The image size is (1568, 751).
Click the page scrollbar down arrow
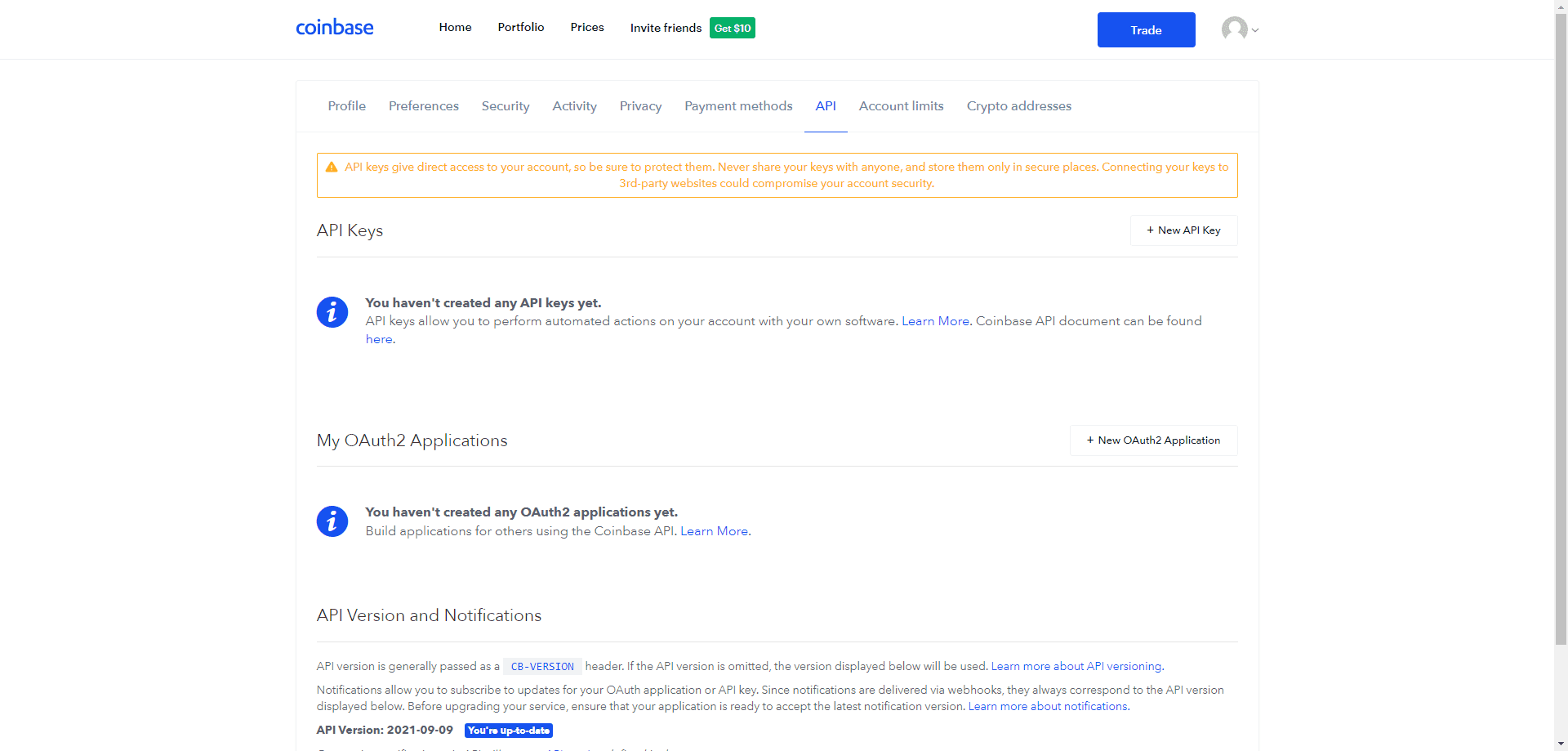coord(1561,744)
